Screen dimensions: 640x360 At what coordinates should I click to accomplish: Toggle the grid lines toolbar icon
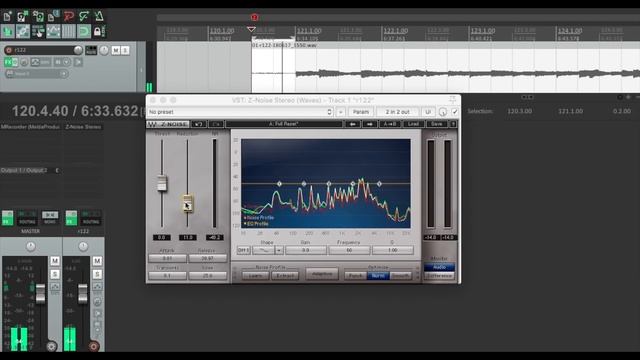coord(68,31)
